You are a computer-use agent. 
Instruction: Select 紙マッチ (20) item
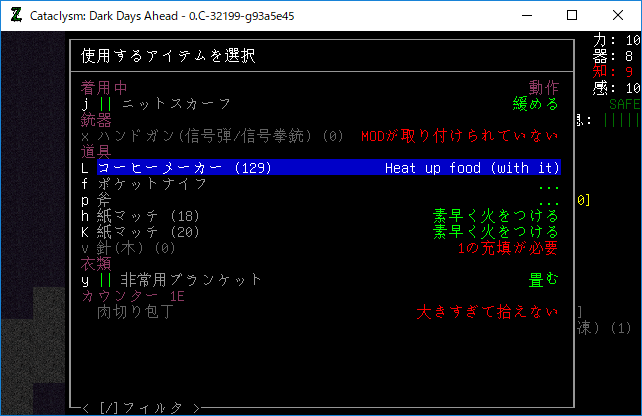tap(152, 232)
